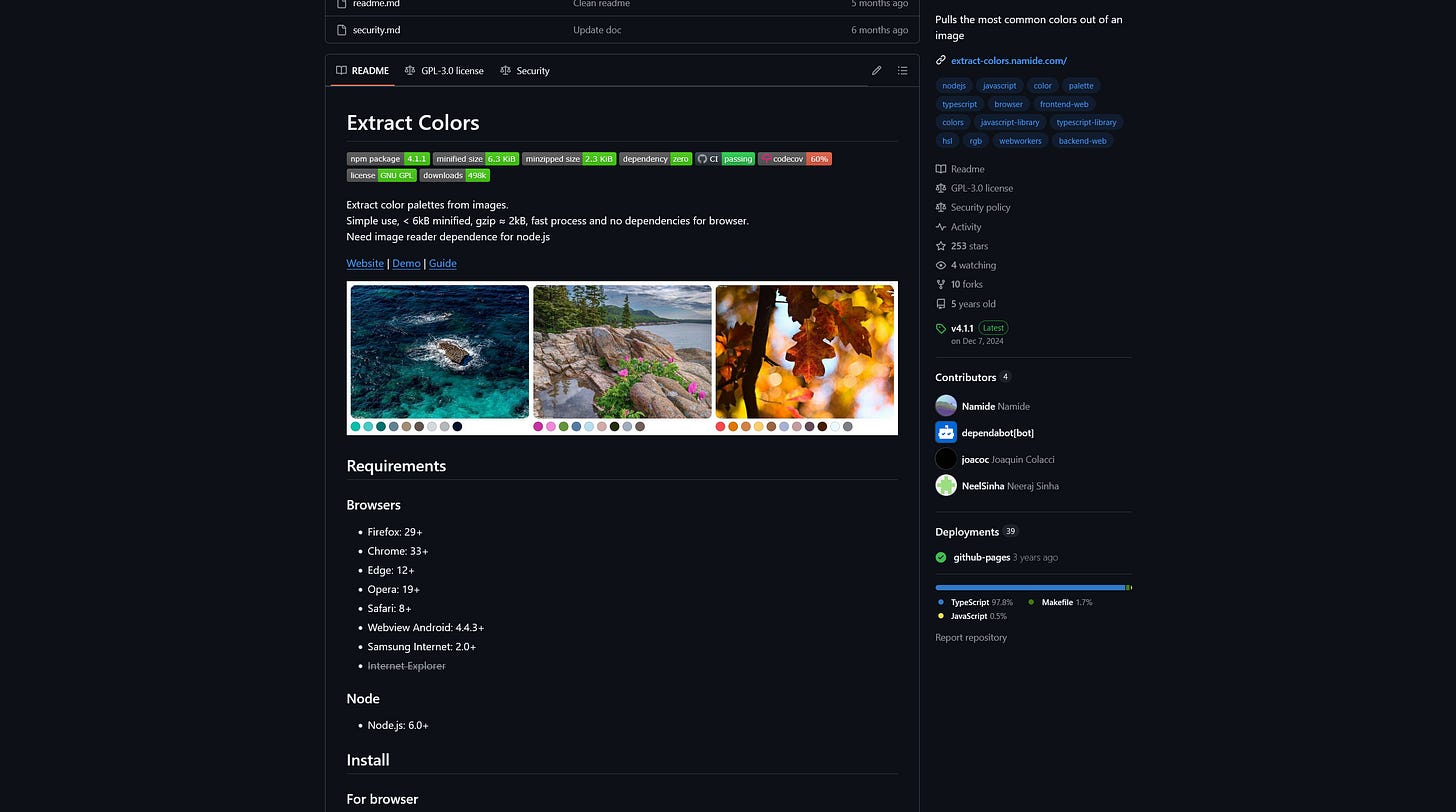Click the Makefile 1.7% language entry
Viewport: 1456px width, 812px height.
pyautogui.click(x=1060, y=603)
